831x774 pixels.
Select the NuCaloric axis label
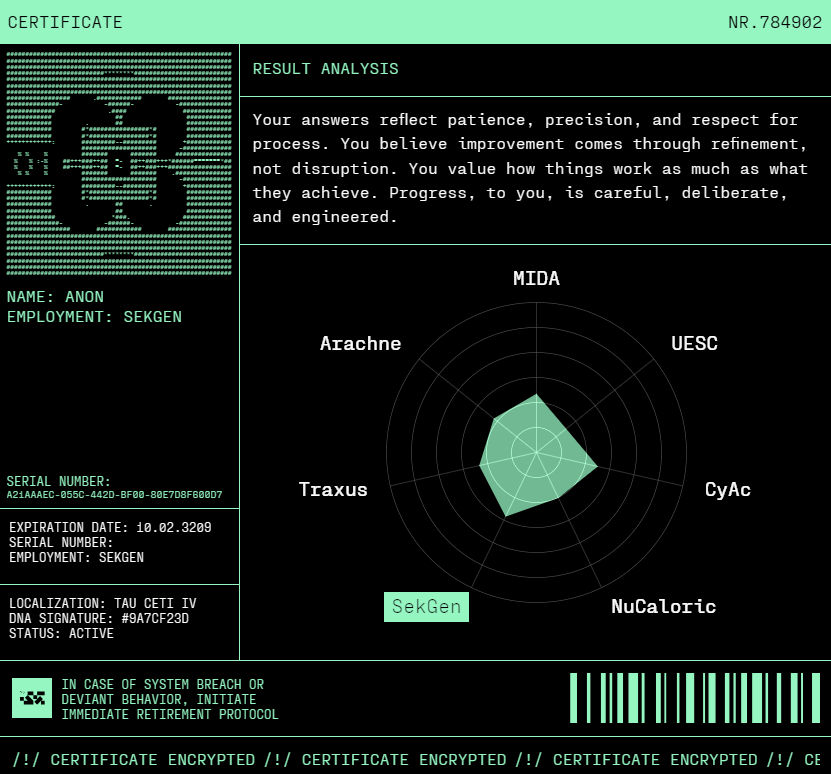click(664, 606)
